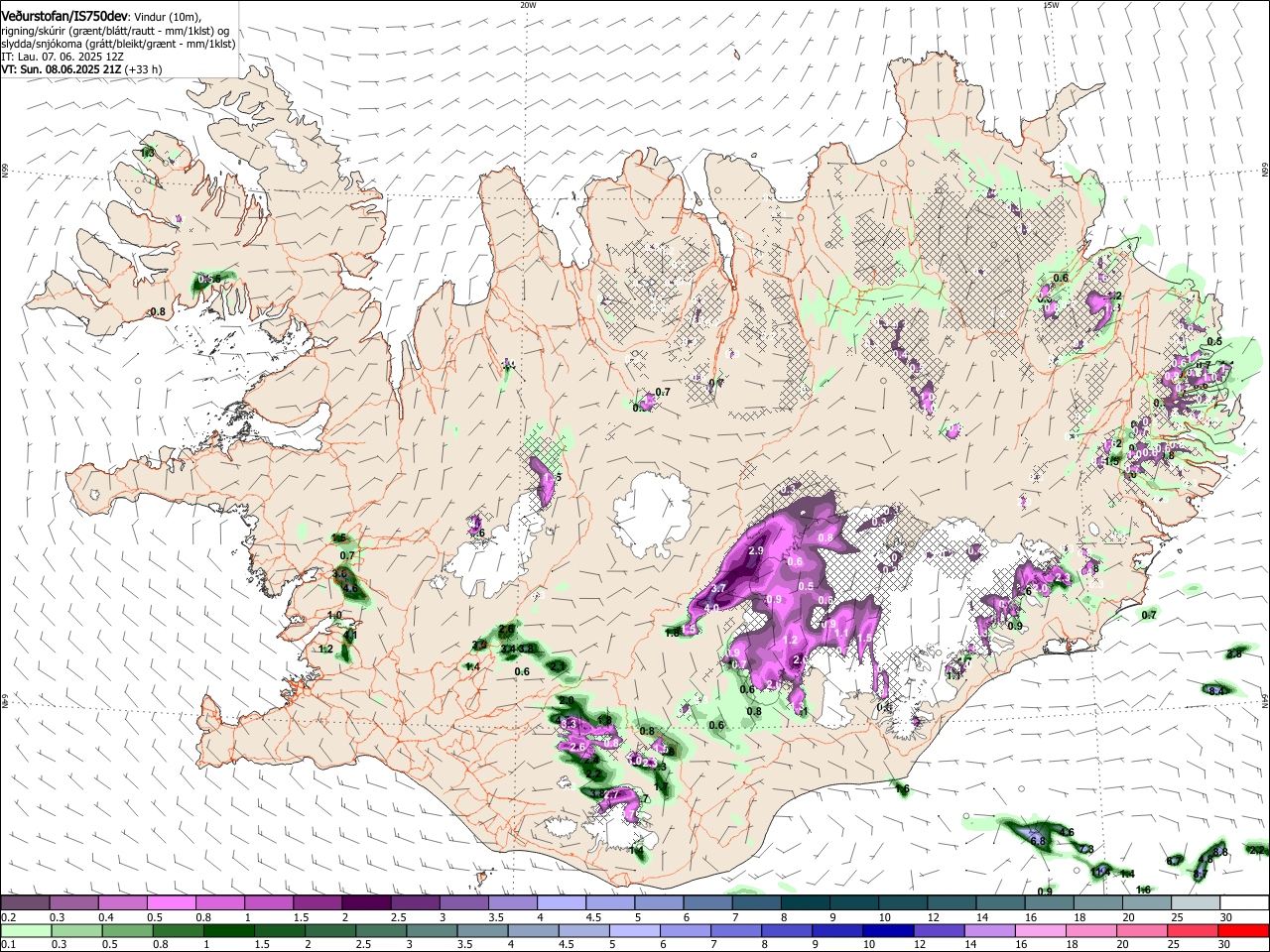Click the 'Veðurstofan/IS750dev' title text
This screenshot has height=952, width=1270.
(x=64, y=16)
